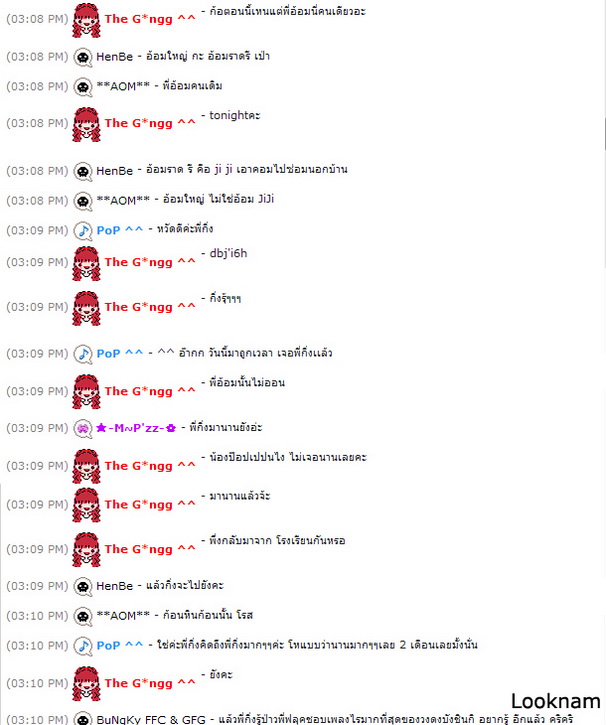Click HenBe username in อ้อมใหญ่ กะ message
This screenshot has height=725, width=606.
click(x=115, y=57)
